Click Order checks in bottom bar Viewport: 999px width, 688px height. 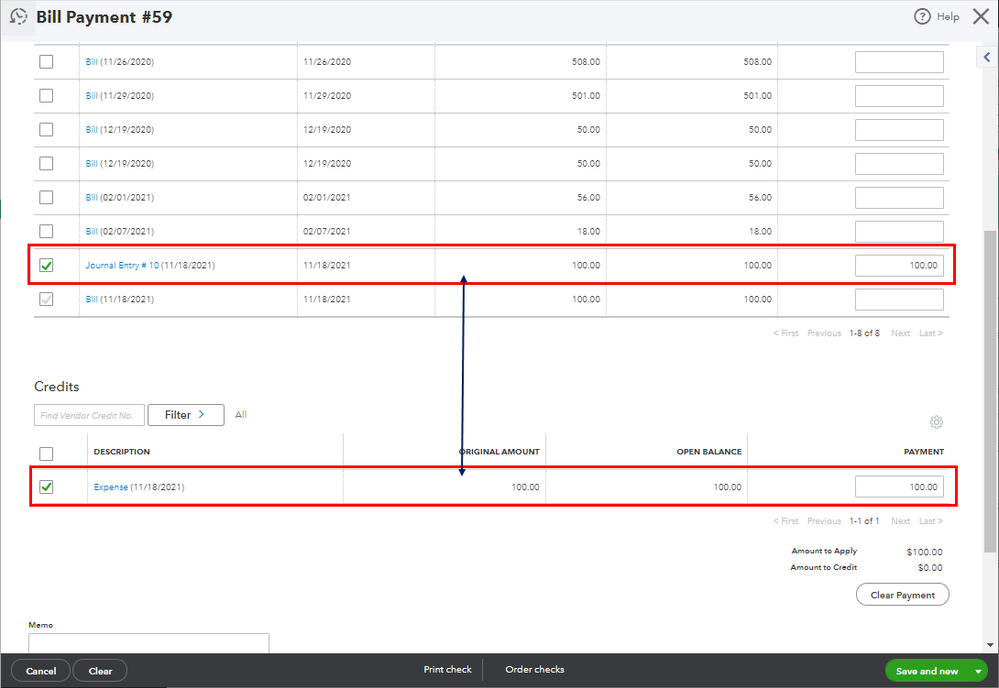click(535, 670)
